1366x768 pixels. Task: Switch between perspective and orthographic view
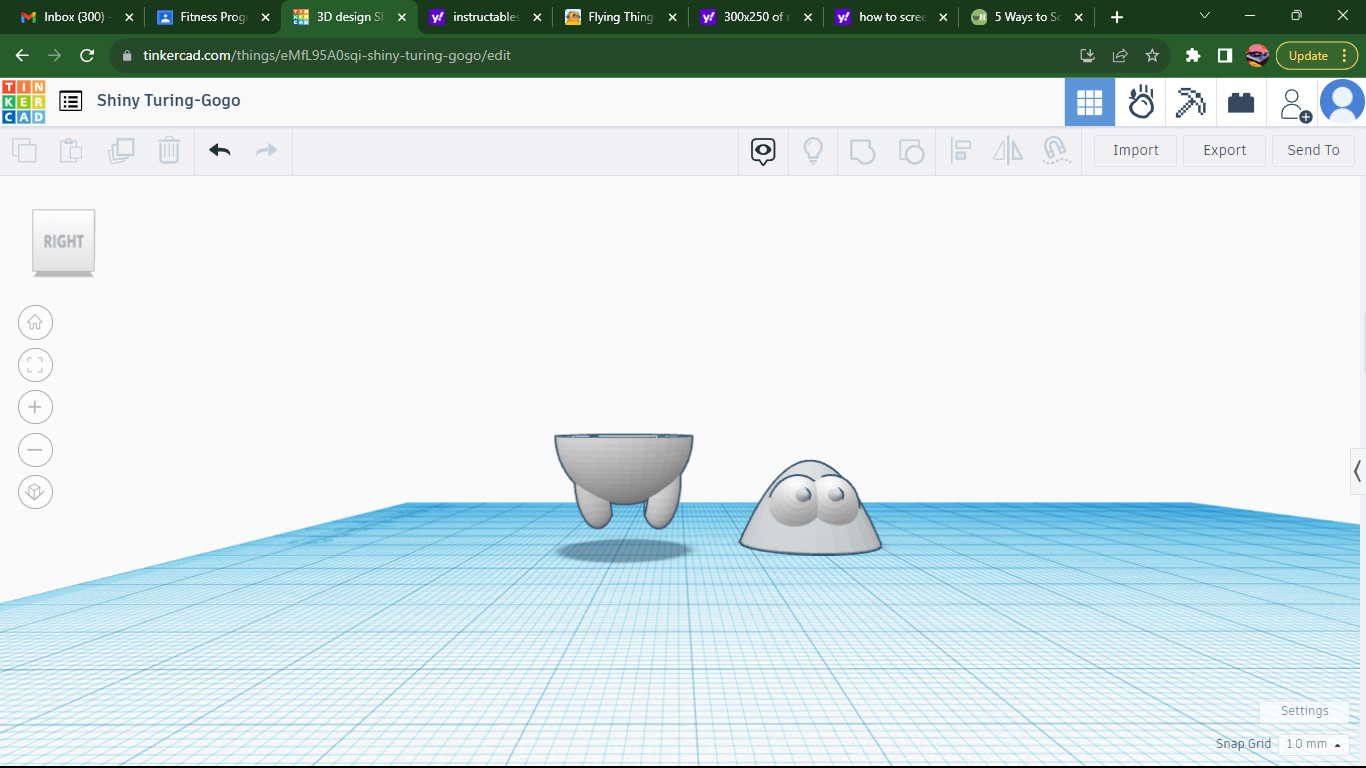click(x=35, y=492)
